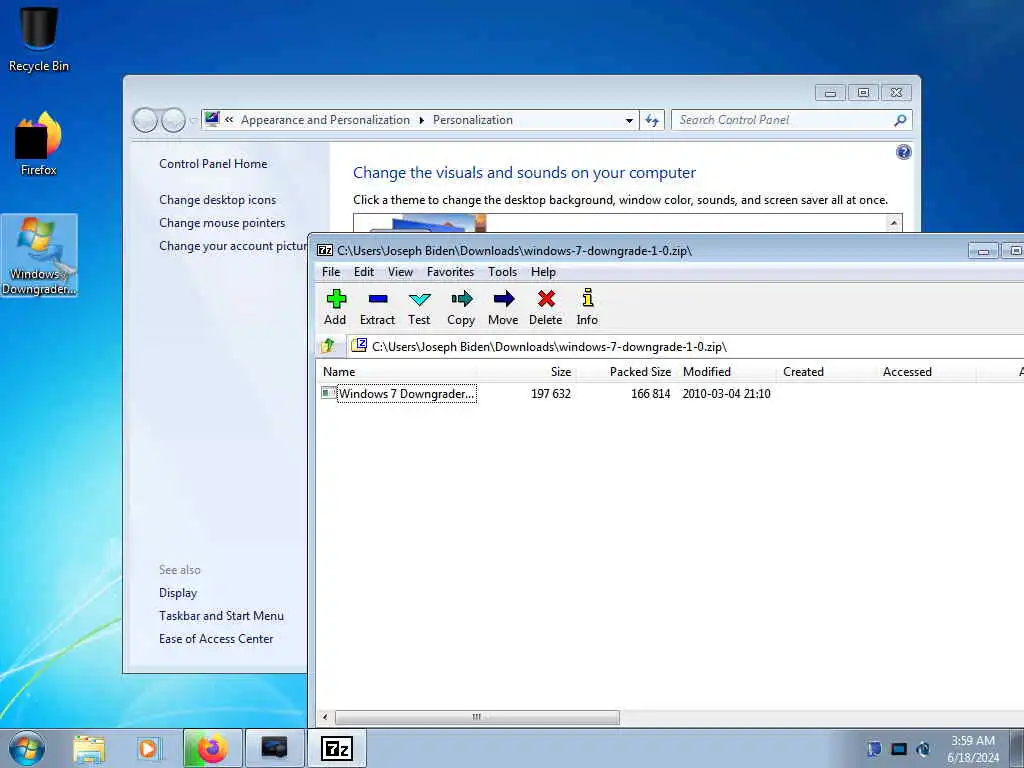Open the Recycle Bin desktop icon

click(x=39, y=37)
